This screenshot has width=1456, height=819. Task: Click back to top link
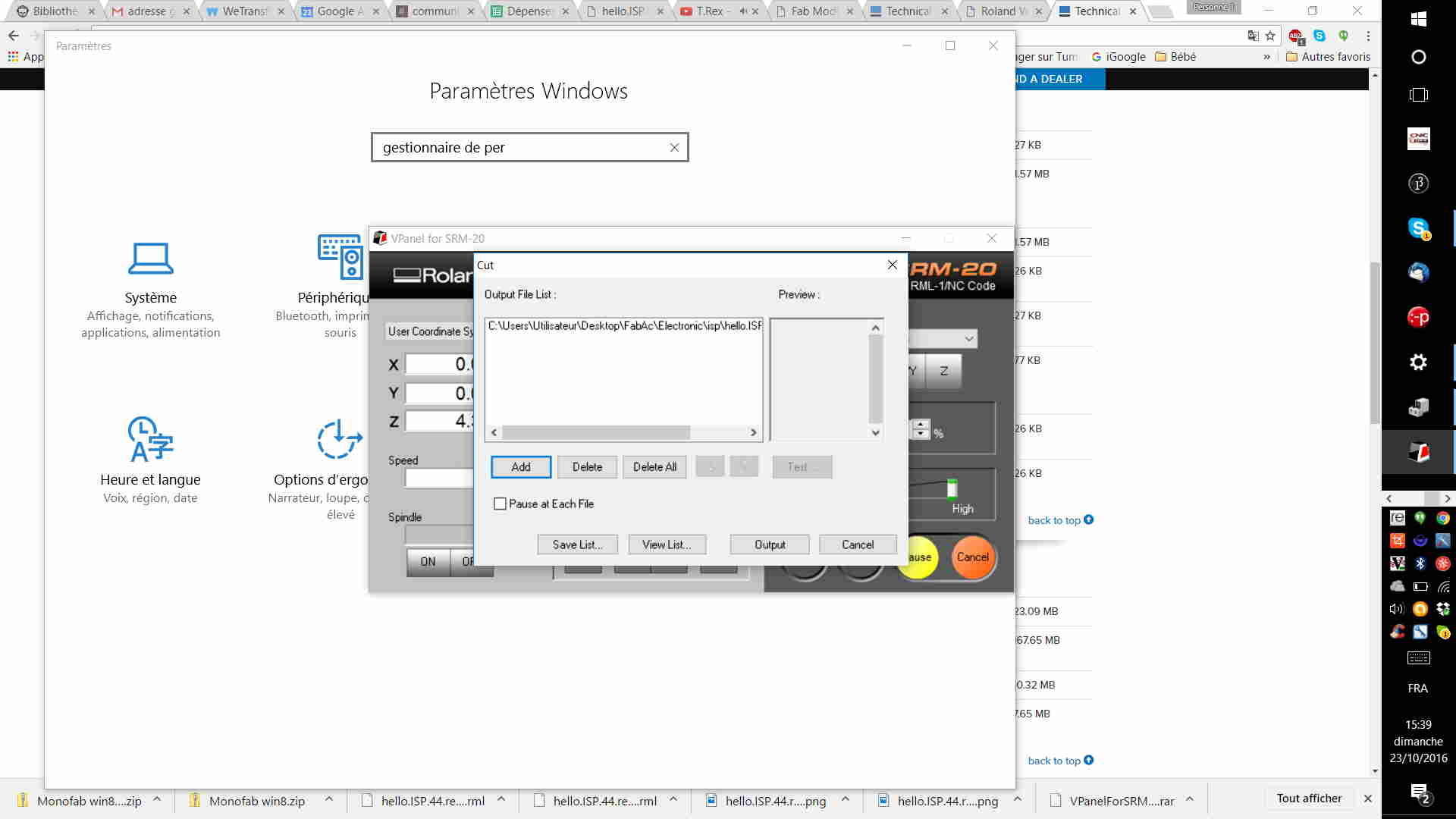(1054, 520)
